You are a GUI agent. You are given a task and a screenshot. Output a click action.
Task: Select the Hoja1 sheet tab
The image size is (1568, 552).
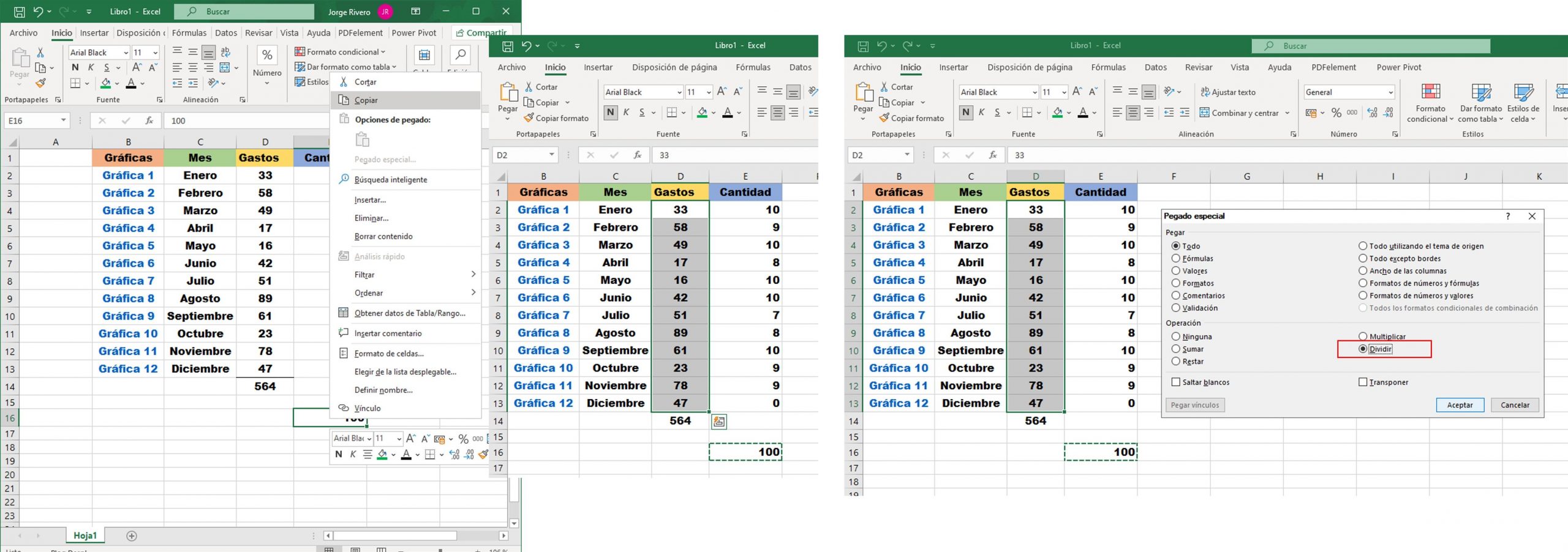click(86, 535)
